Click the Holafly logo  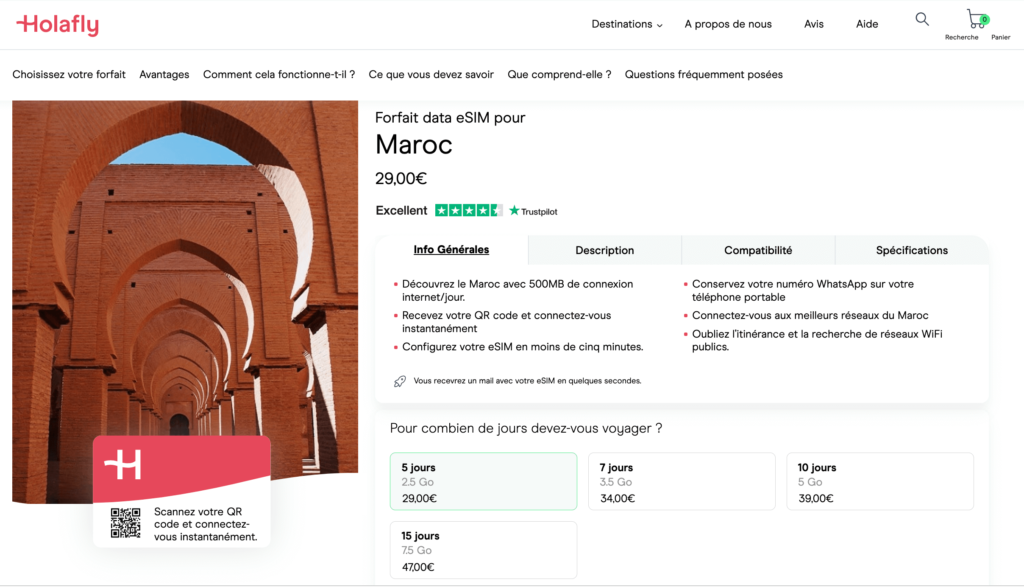coord(57,25)
